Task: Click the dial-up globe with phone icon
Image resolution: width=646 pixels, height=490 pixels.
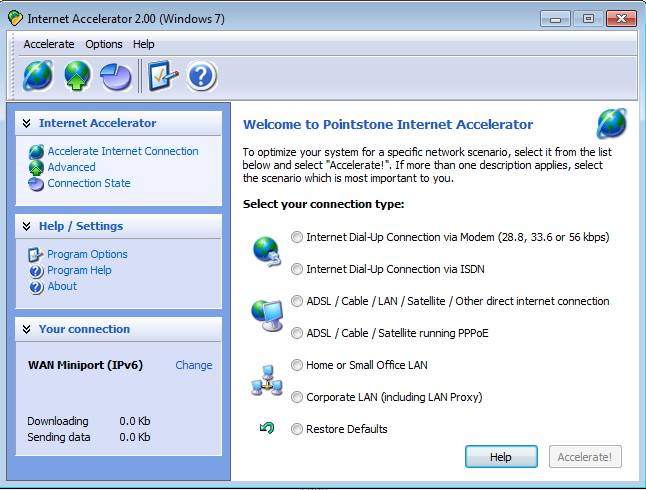Action: pos(267,251)
